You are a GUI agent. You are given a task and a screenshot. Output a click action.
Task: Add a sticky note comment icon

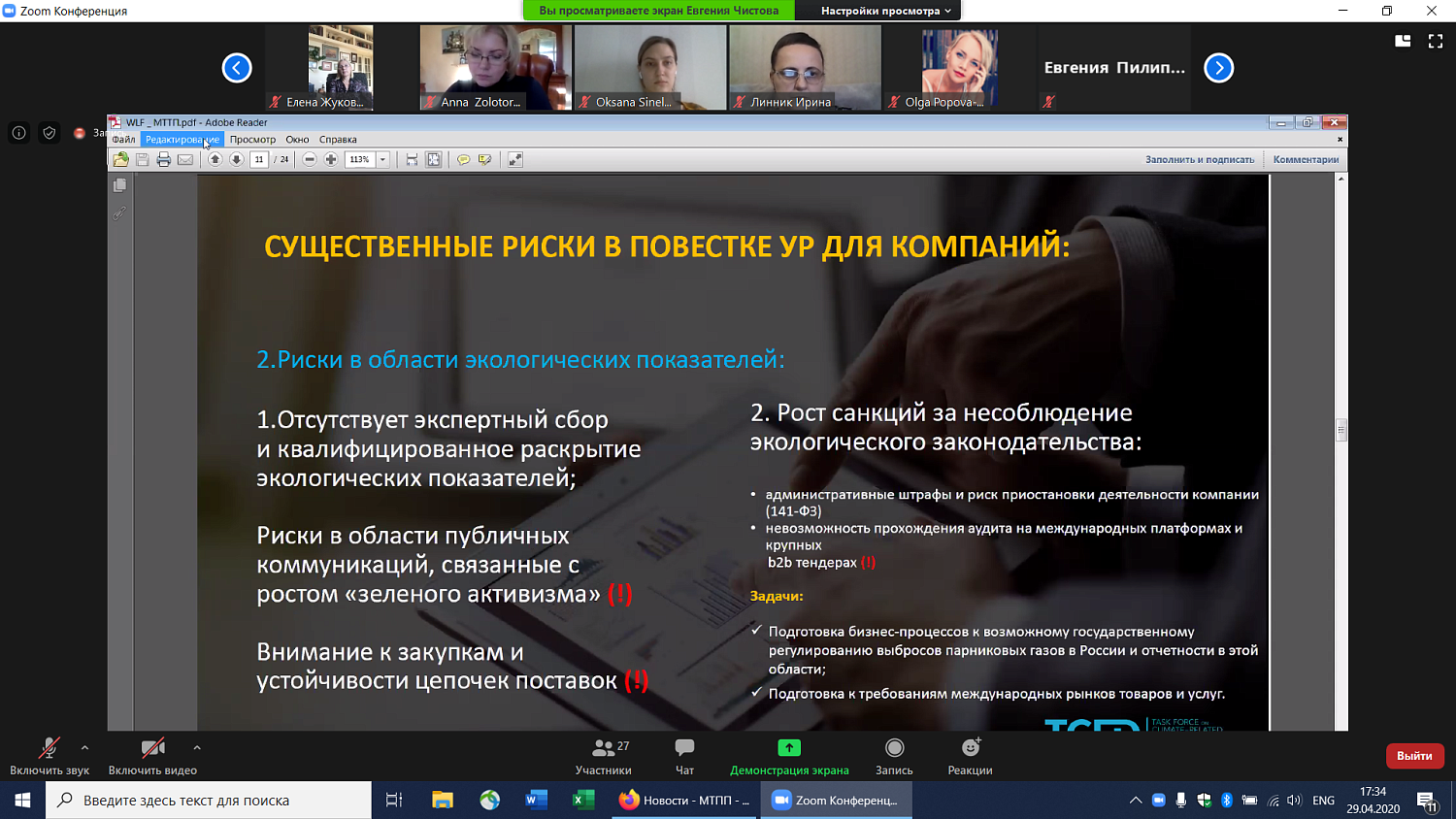(x=464, y=159)
